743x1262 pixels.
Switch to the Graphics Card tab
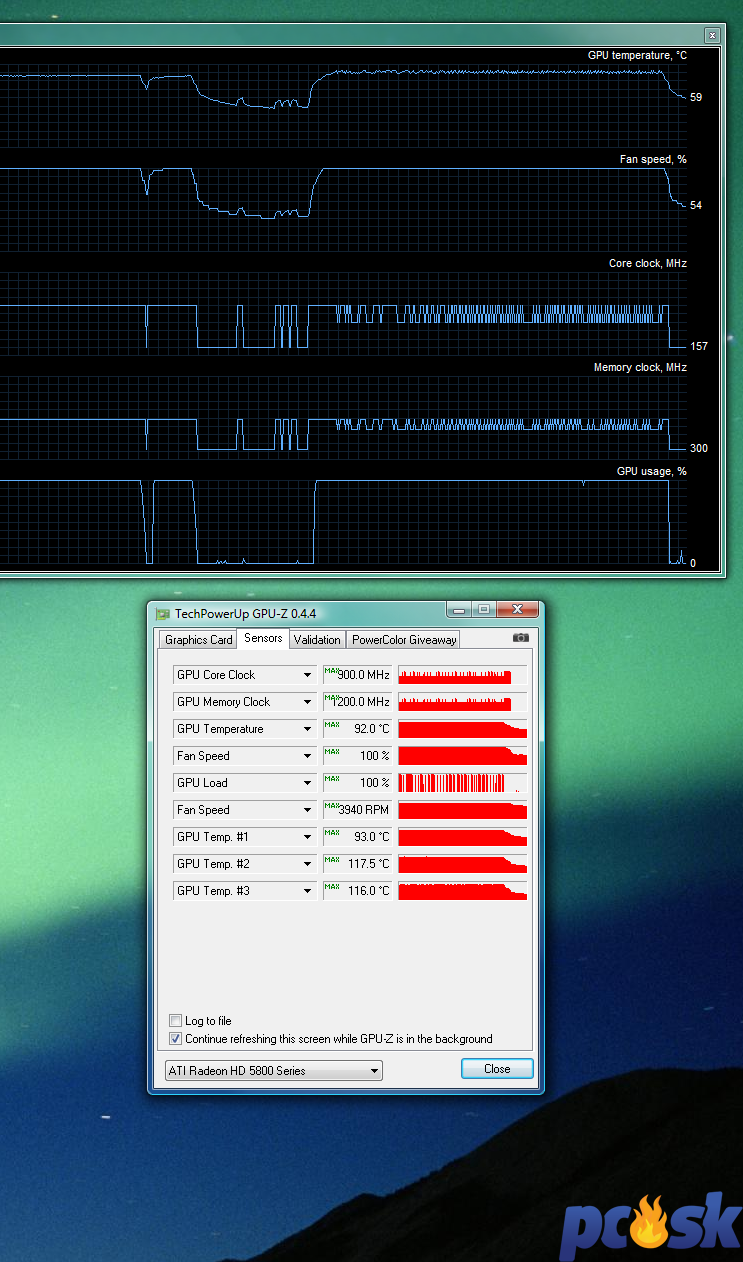click(198, 640)
